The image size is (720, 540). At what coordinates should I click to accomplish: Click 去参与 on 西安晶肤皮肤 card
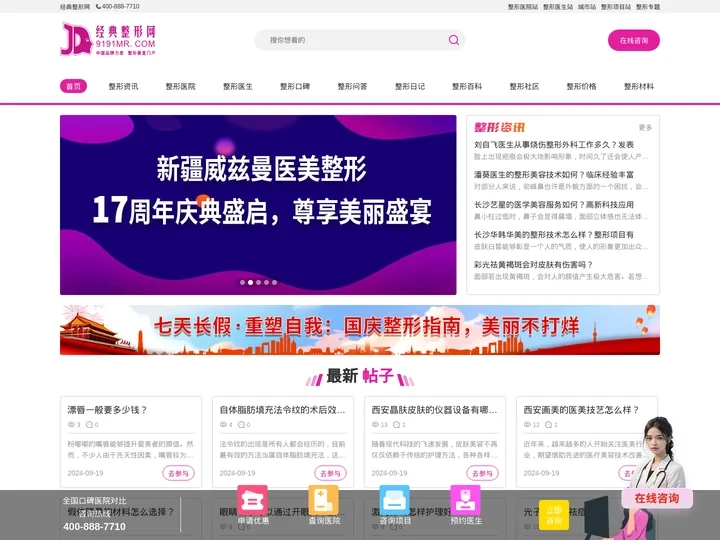point(482,473)
